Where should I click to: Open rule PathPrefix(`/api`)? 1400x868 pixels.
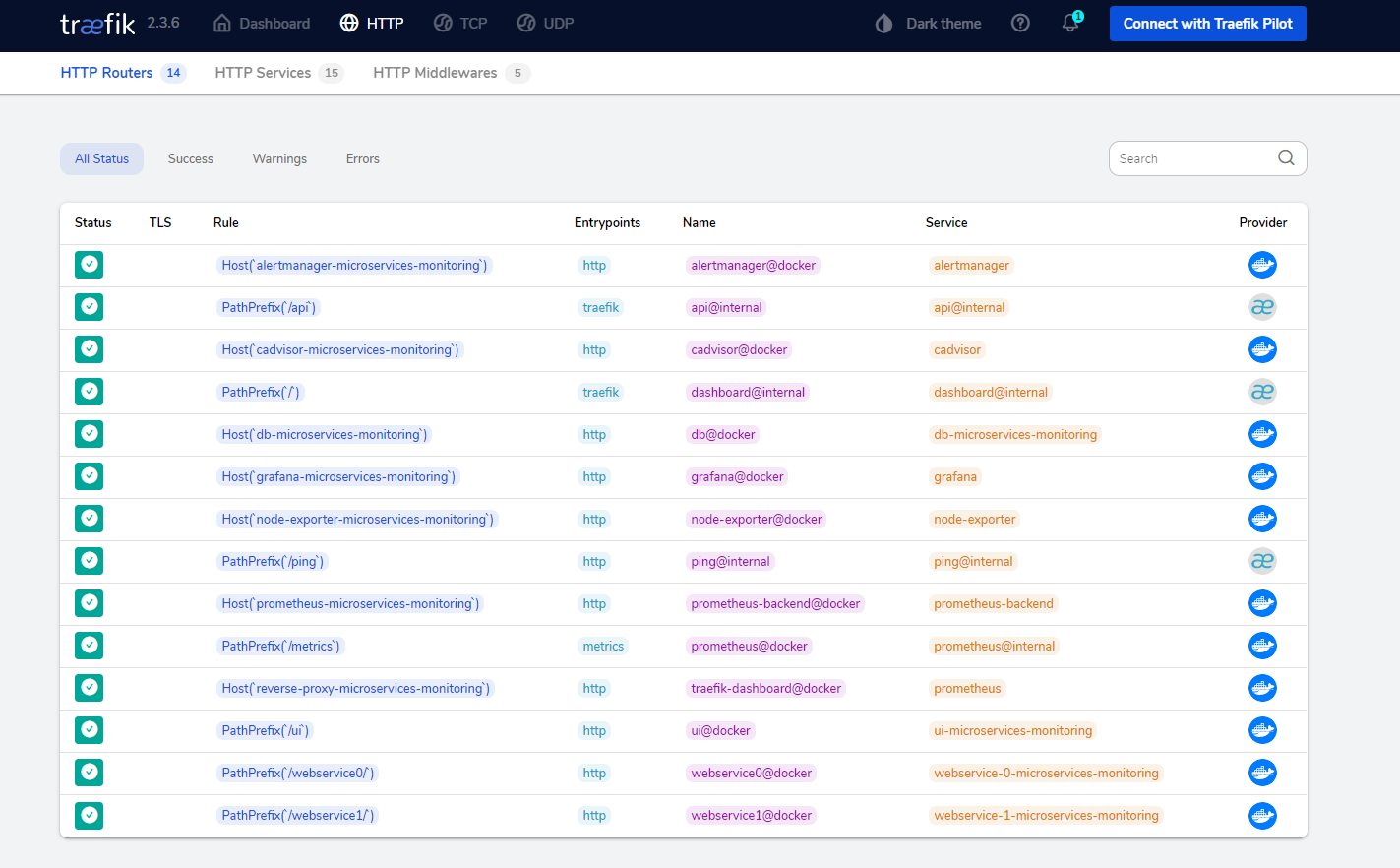tap(269, 307)
